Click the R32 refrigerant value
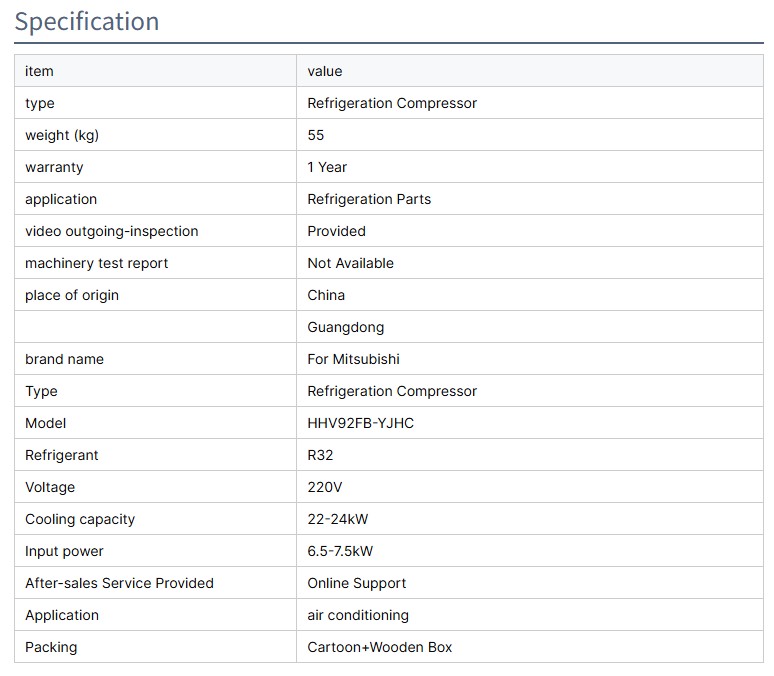 pyautogui.click(x=321, y=455)
